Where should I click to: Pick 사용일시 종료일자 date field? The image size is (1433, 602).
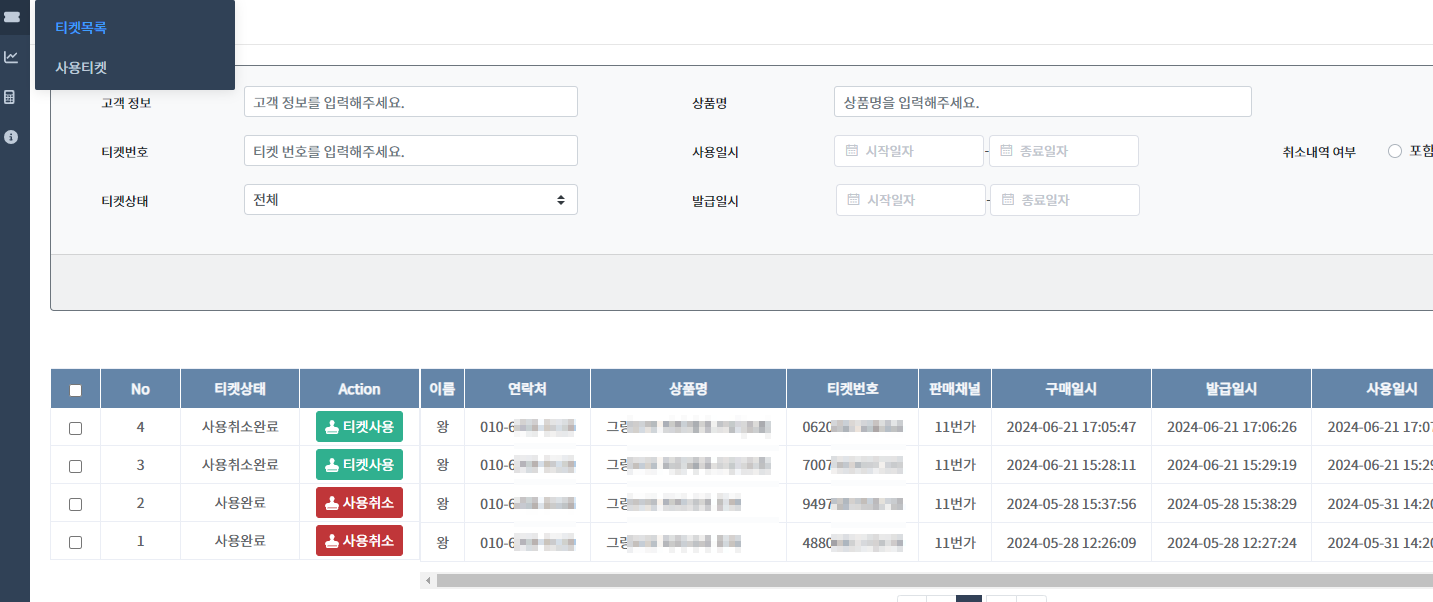click(1064, 151)
